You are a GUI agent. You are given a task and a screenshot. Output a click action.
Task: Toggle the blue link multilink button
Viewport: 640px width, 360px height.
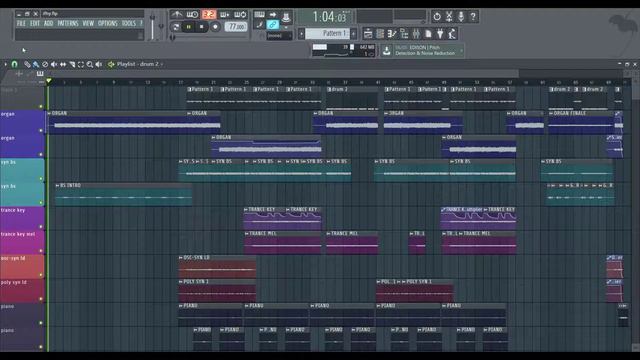273,25
